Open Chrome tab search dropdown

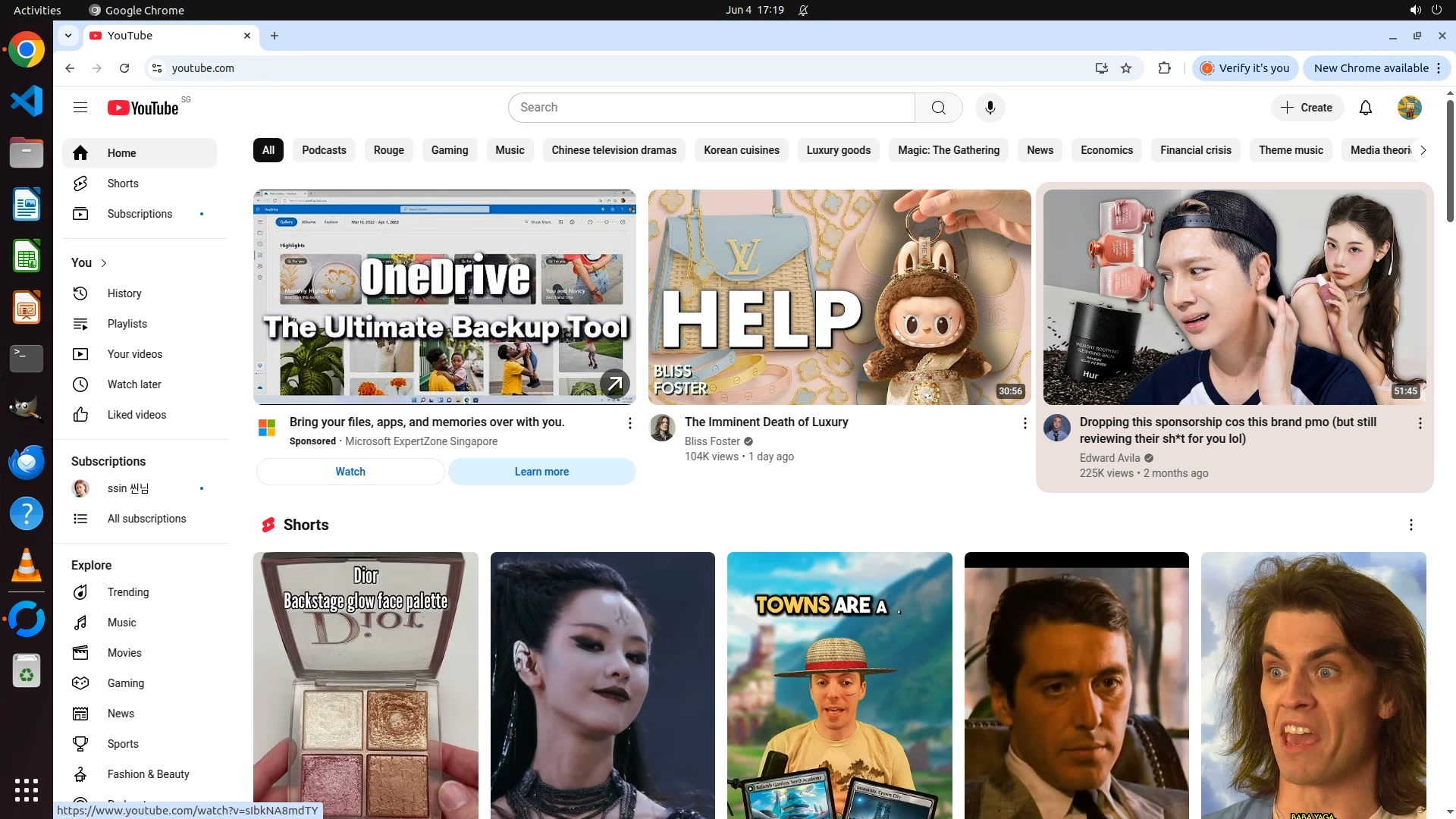pyautogui.click(x=68, y=36)
